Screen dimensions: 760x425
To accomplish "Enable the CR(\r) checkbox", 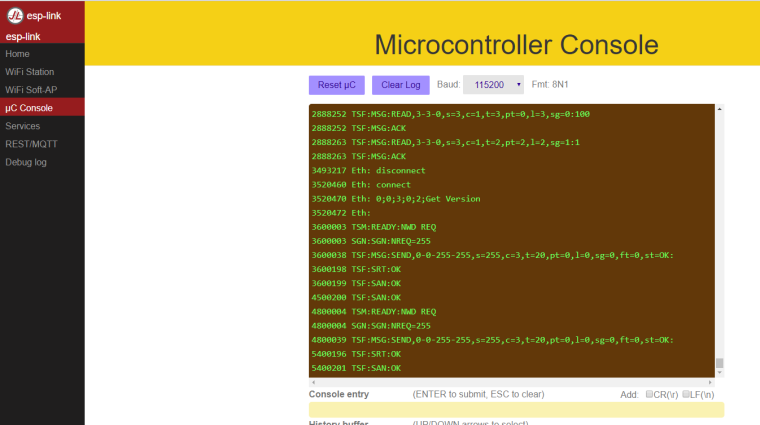I will click(649, 394).
